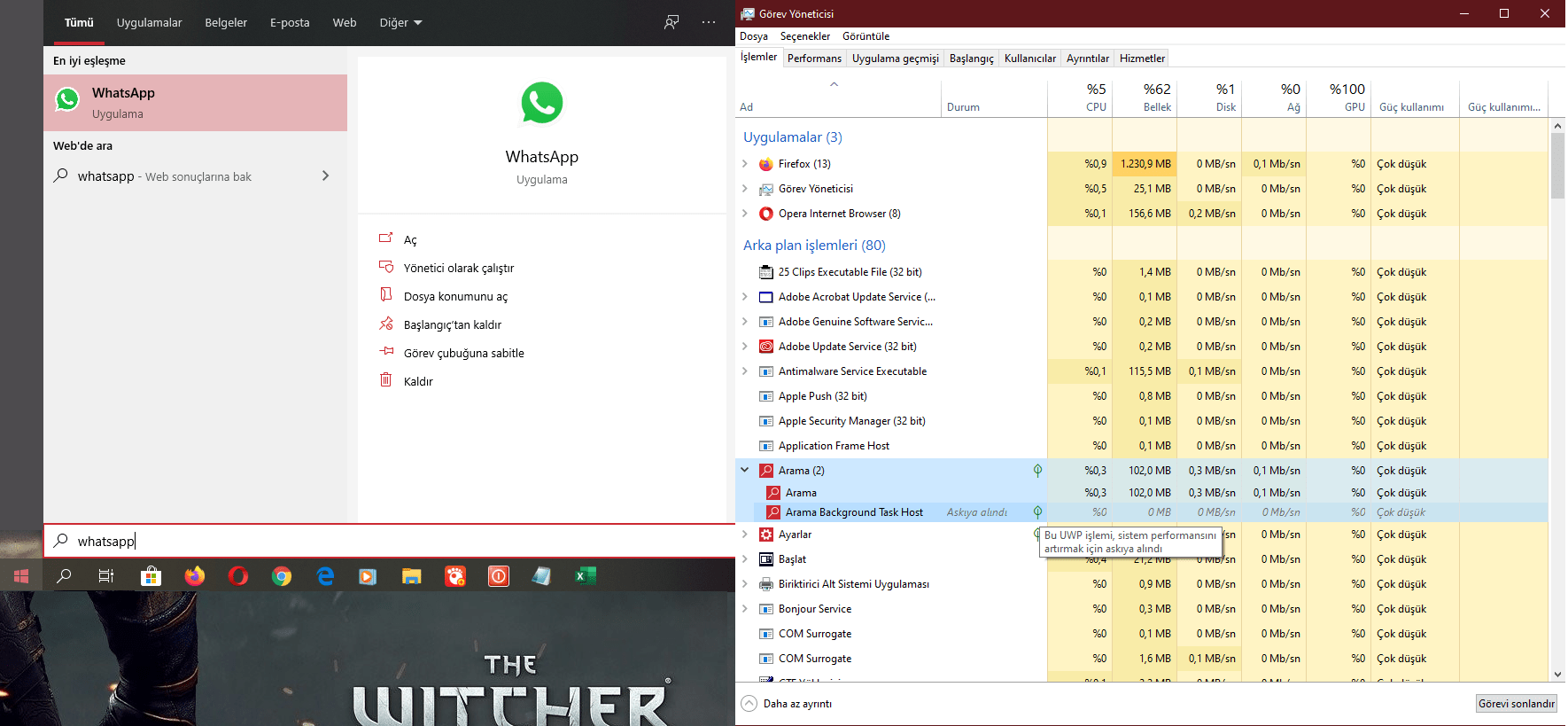This screenshot has width=1568, height=726.
Task: Launch Excel from the taskbar
Action: 585,576
